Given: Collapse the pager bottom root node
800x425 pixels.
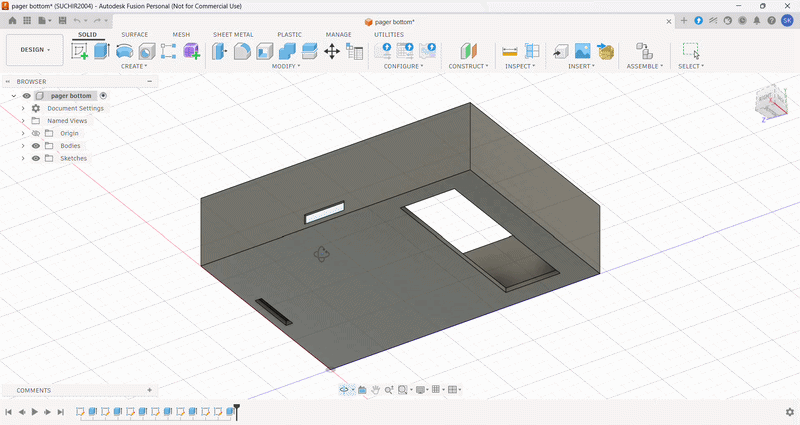Looking at the screenshot, I should pos(14,96).
